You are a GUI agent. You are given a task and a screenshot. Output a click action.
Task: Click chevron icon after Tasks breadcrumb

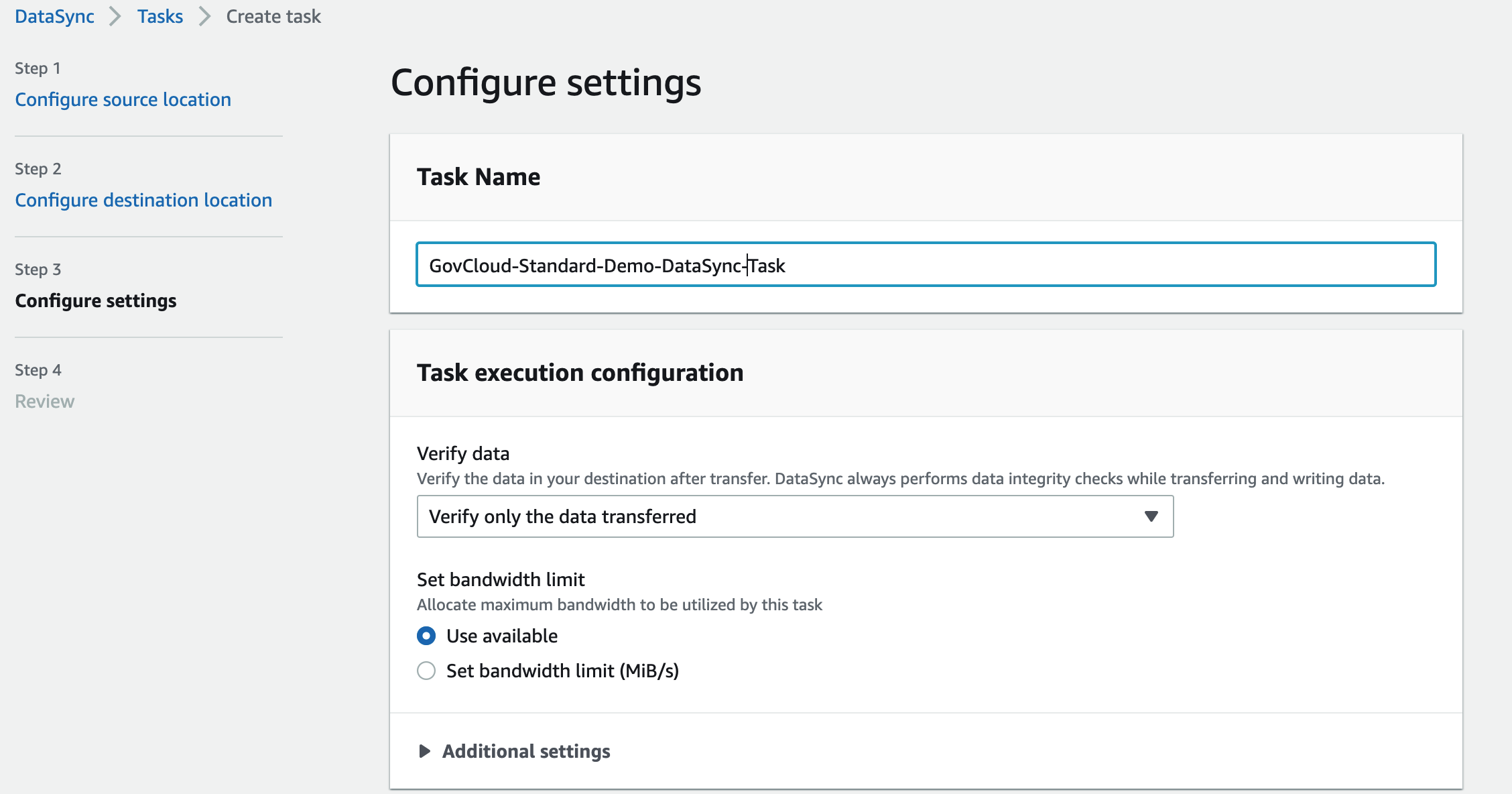click(x=204, y=16)
